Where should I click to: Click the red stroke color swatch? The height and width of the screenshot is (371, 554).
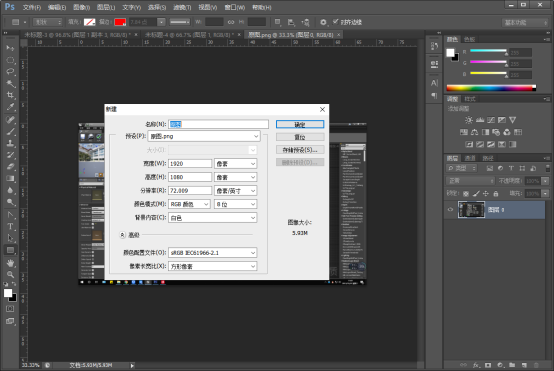point(120,22)
